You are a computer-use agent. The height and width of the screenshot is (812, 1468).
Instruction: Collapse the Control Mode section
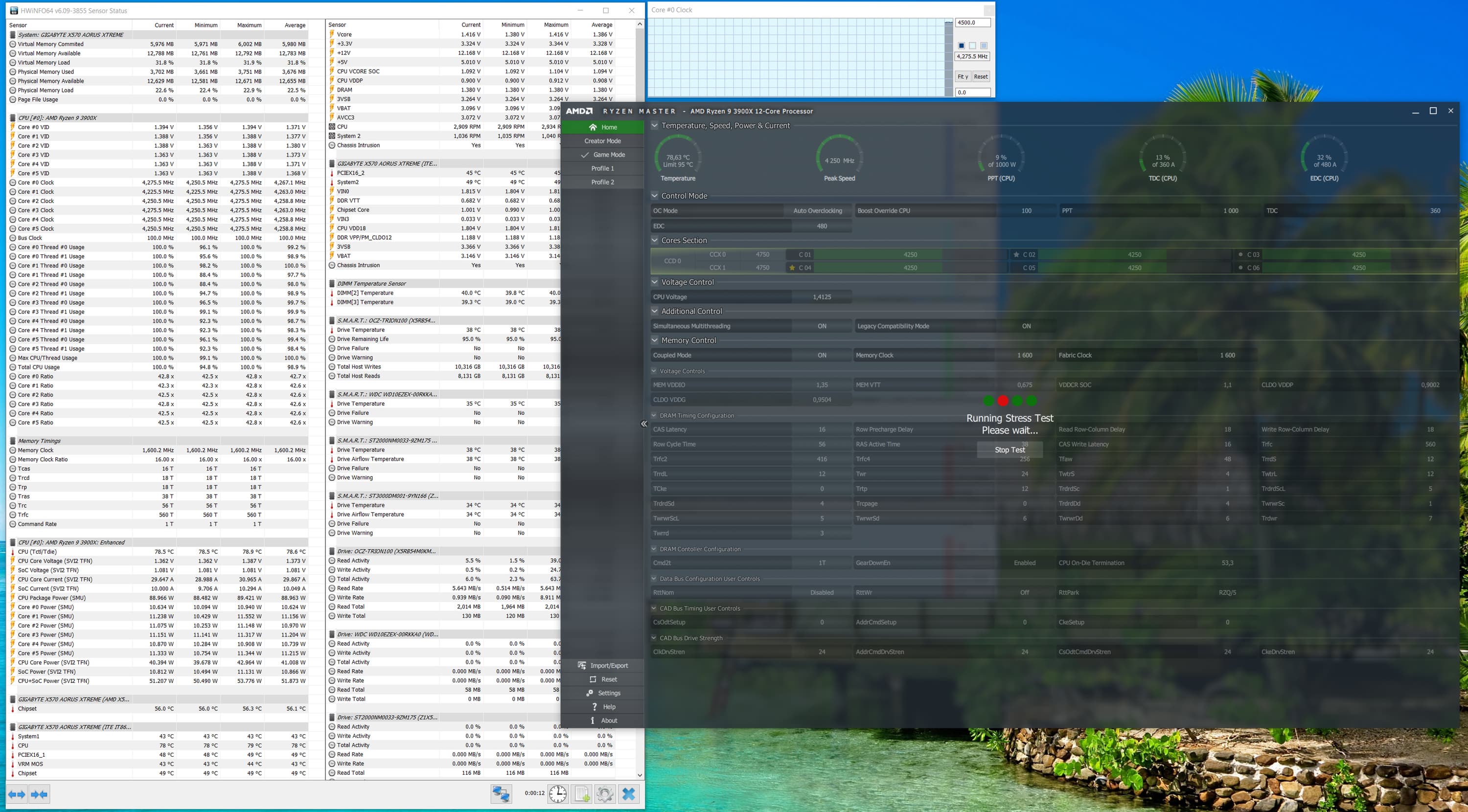(x=655, y=196)
